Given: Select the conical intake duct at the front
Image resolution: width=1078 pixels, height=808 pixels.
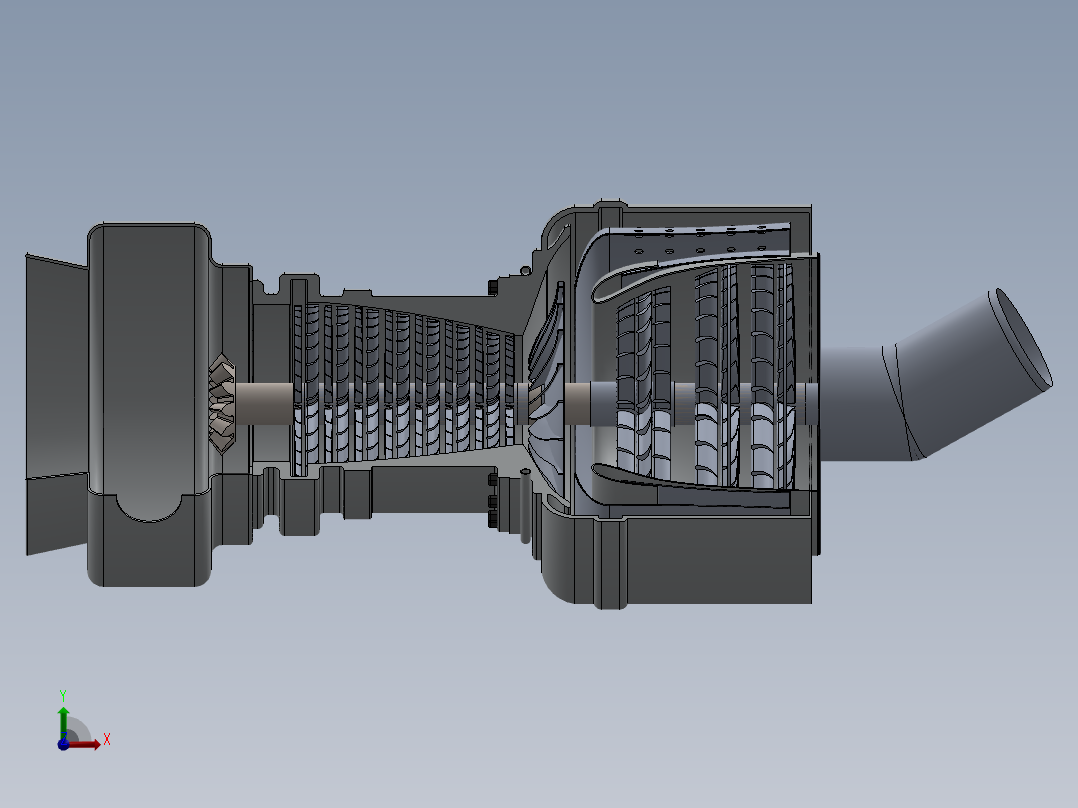Looking at the screenshot, I should coord(57,404).
